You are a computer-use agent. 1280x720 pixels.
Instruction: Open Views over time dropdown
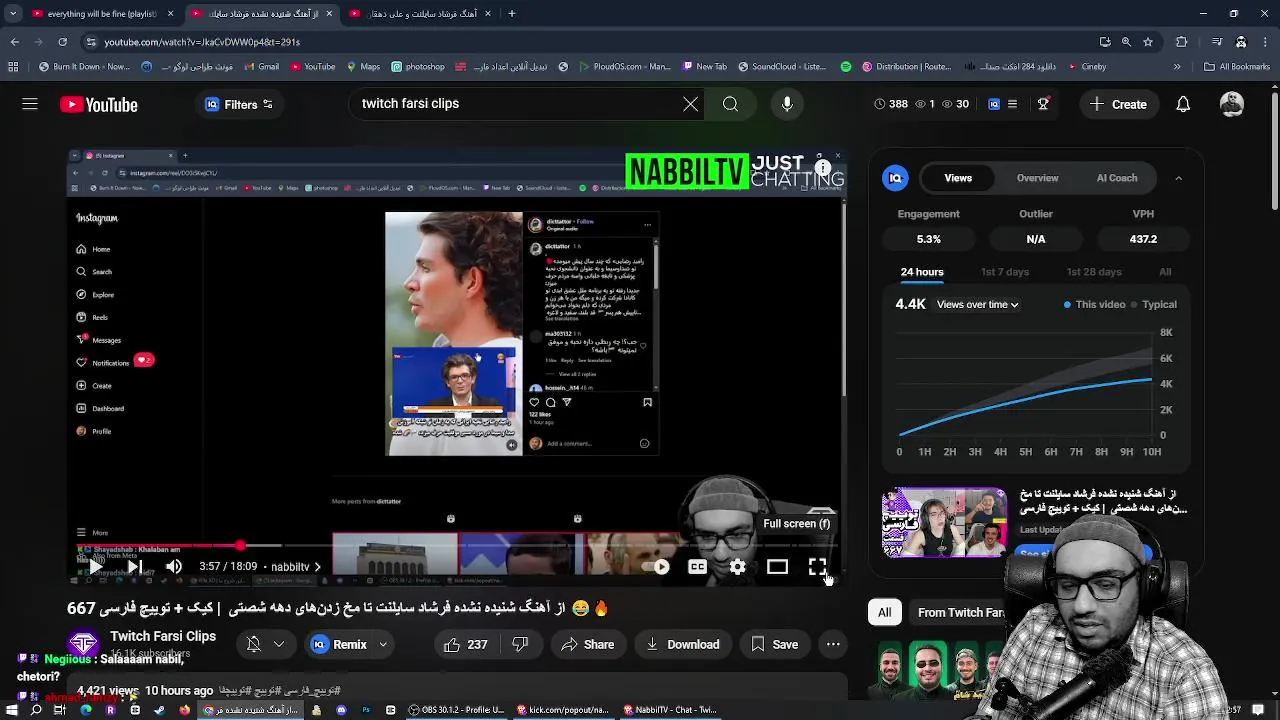point(977,304)
